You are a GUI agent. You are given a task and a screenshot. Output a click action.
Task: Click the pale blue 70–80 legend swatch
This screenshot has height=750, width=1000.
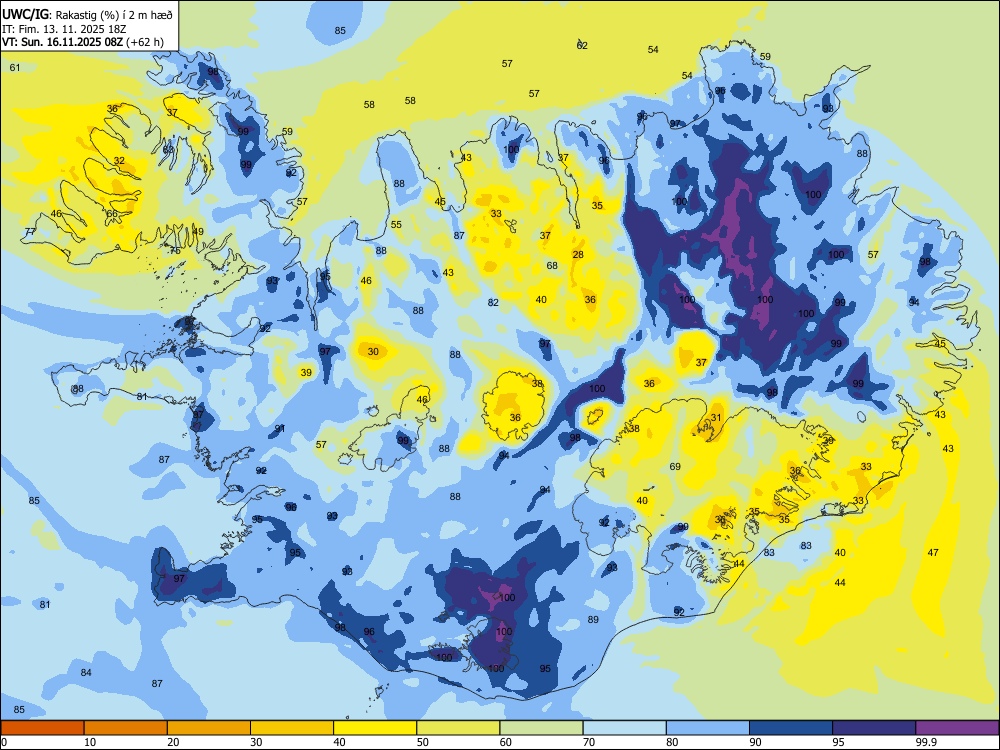[x=624, y=728]
